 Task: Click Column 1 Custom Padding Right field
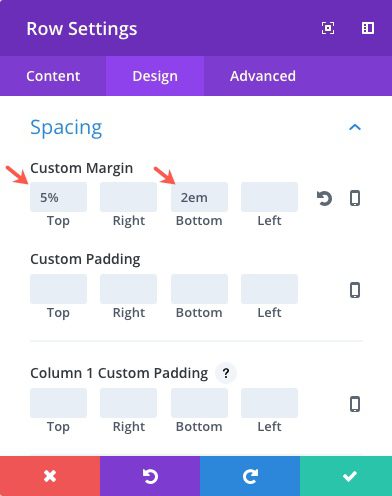click(x=128, y=403)
